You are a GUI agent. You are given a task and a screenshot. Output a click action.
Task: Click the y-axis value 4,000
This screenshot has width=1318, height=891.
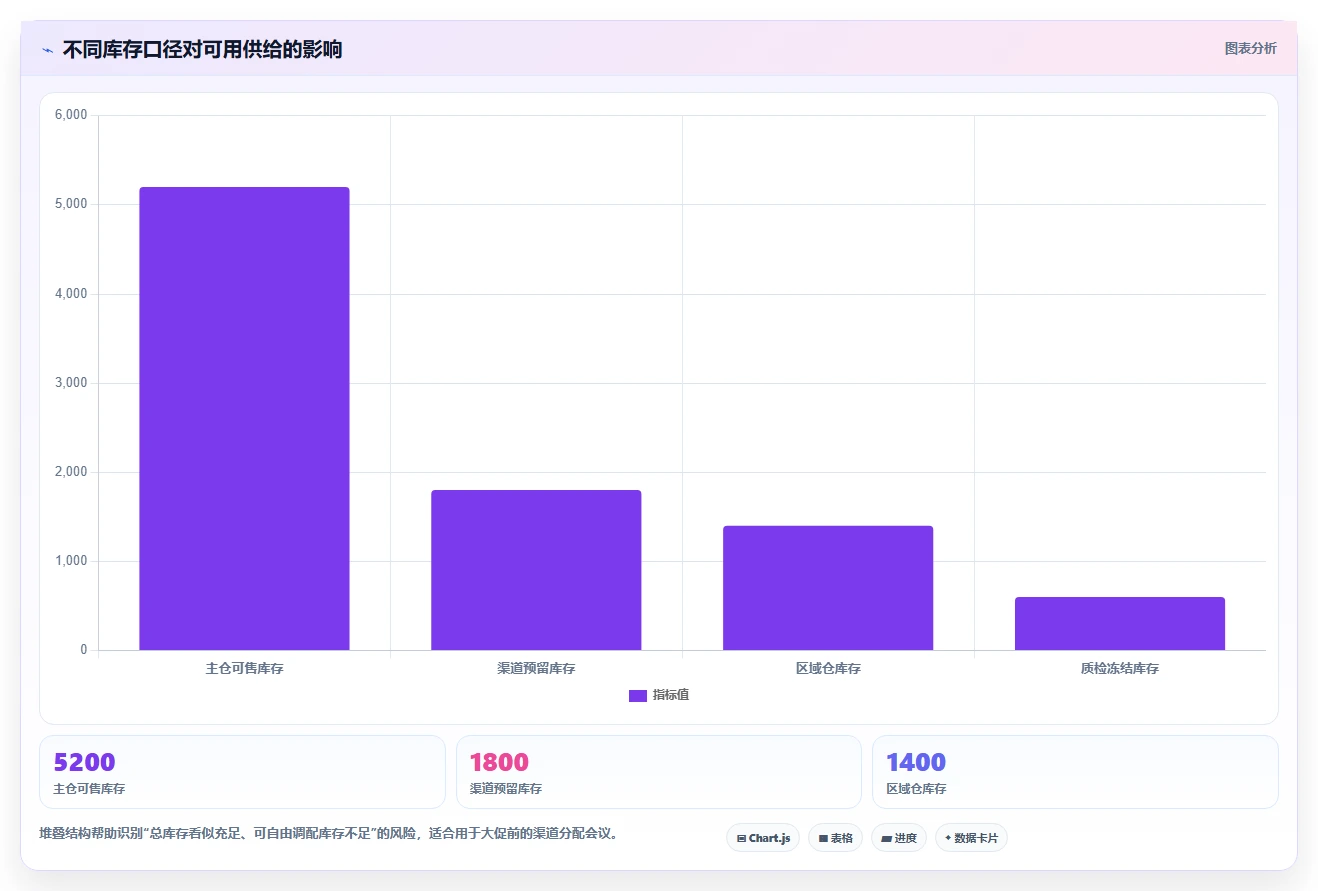point(70,294)
